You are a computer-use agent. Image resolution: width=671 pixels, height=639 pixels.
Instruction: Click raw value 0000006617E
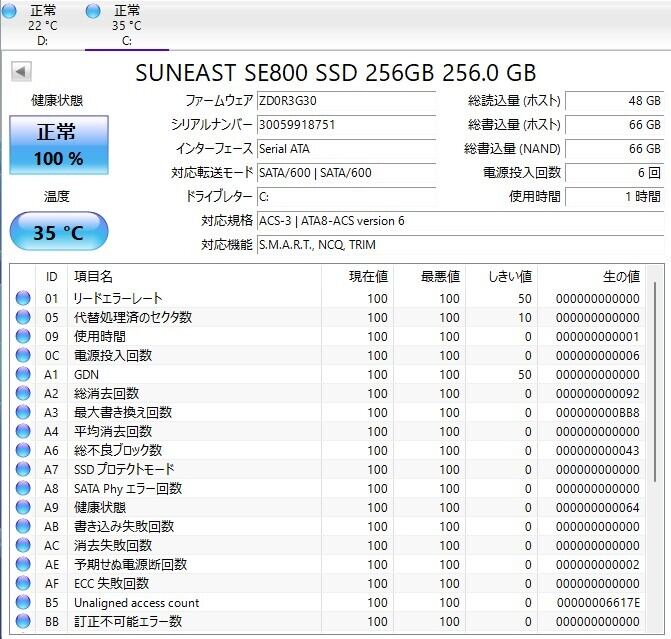(598, 603)
